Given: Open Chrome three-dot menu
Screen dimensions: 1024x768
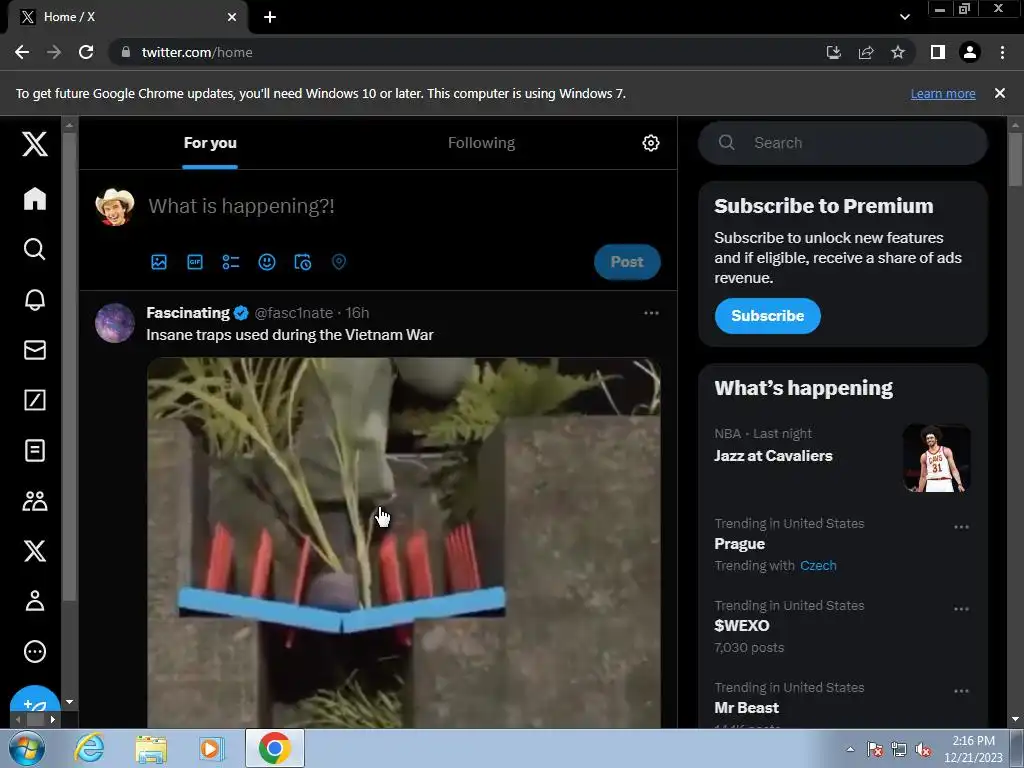Looking at the screenshot, I should click(1002, 52).
